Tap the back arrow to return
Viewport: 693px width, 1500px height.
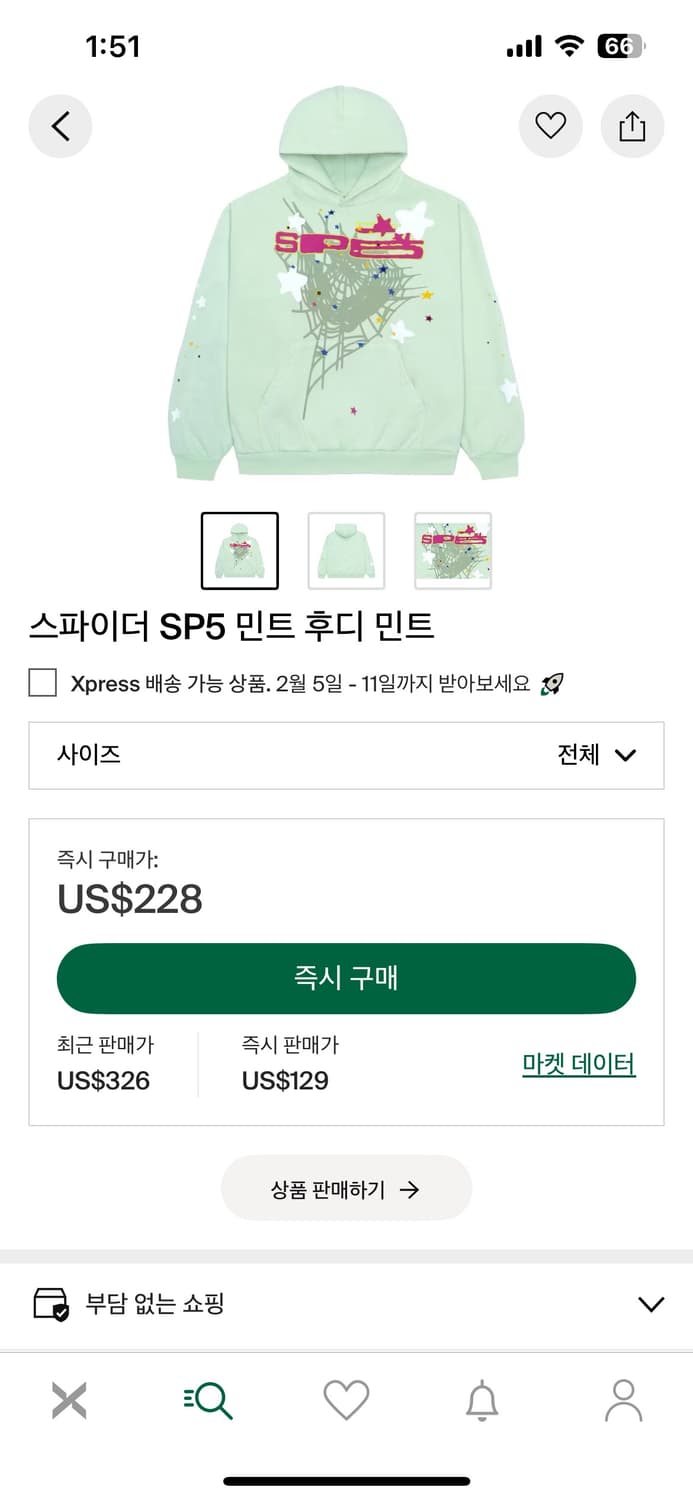click(60, 126)
